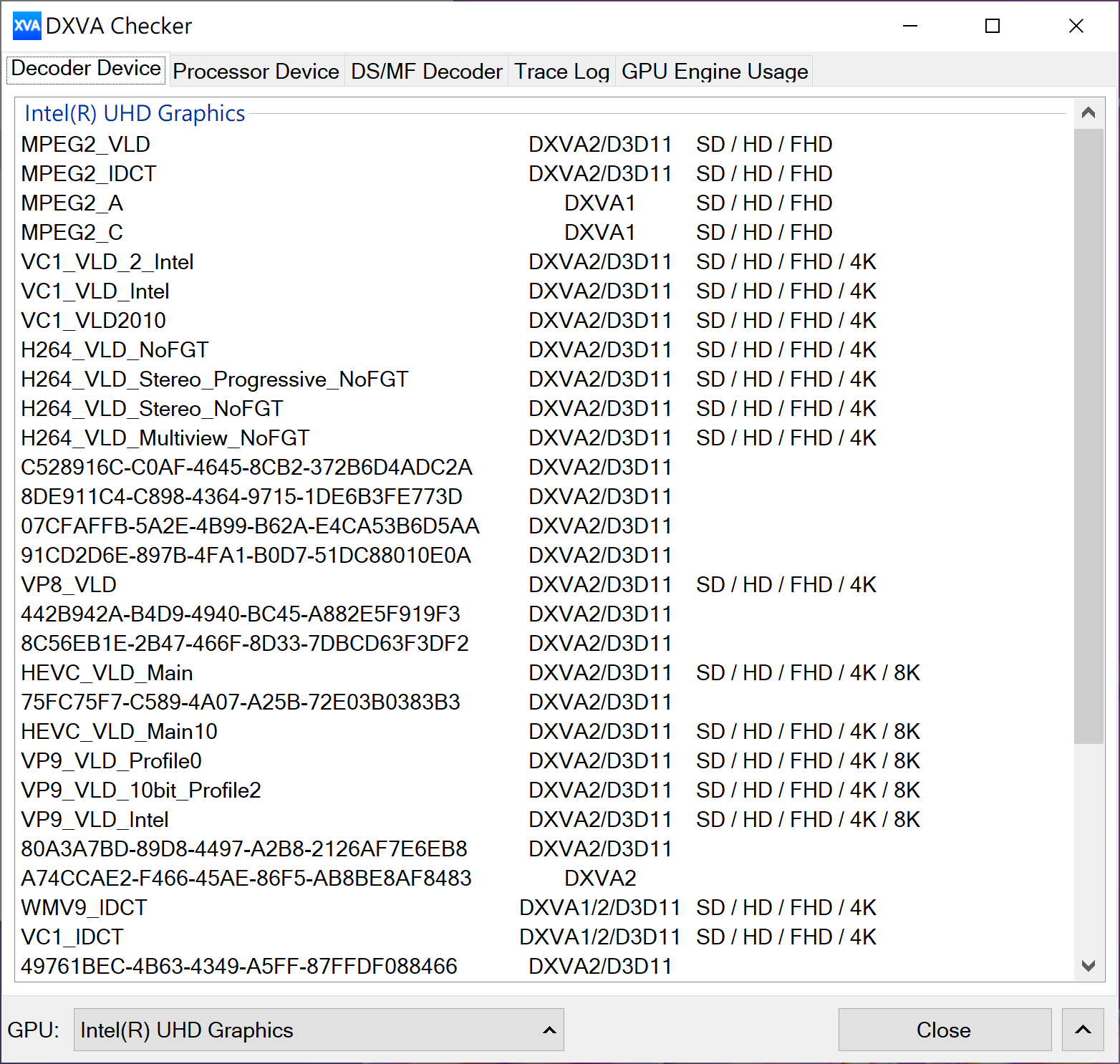Select the 49761BEC-4B63-4349-A5FF-87FFDF088466 row

(544, 966)
